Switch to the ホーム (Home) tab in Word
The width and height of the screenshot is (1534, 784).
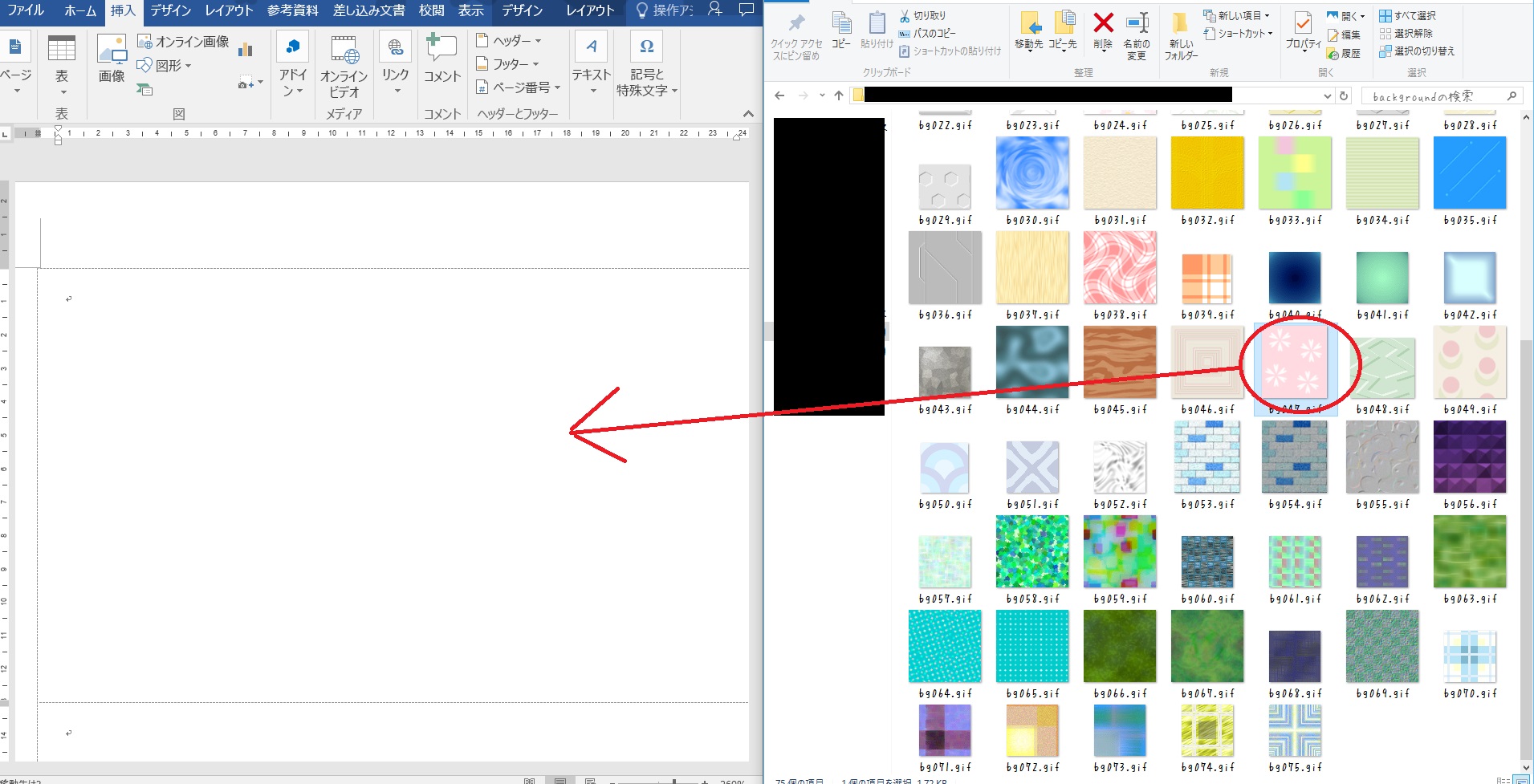[x=80, y=10]
